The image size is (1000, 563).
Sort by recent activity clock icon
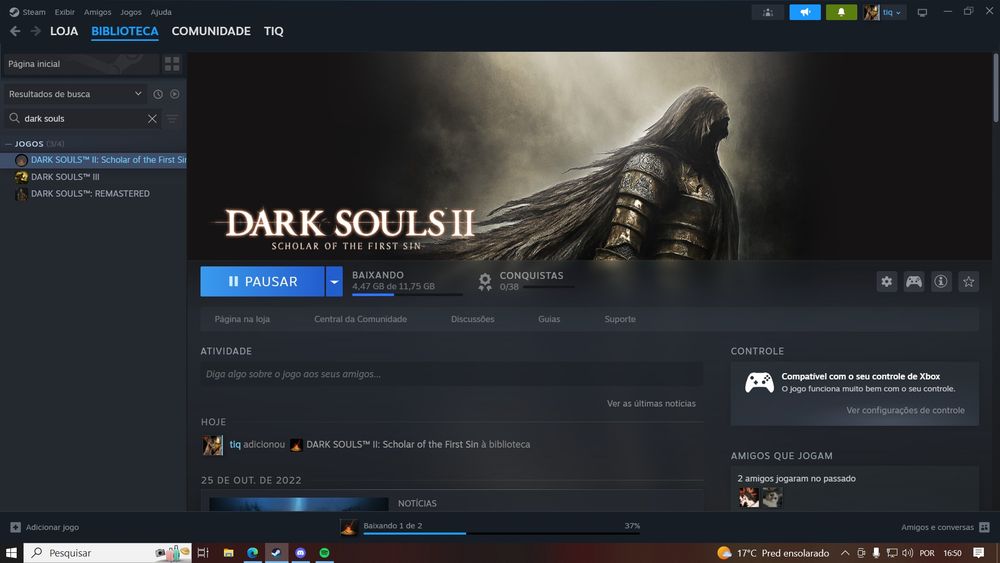click(x=158, y=94)
